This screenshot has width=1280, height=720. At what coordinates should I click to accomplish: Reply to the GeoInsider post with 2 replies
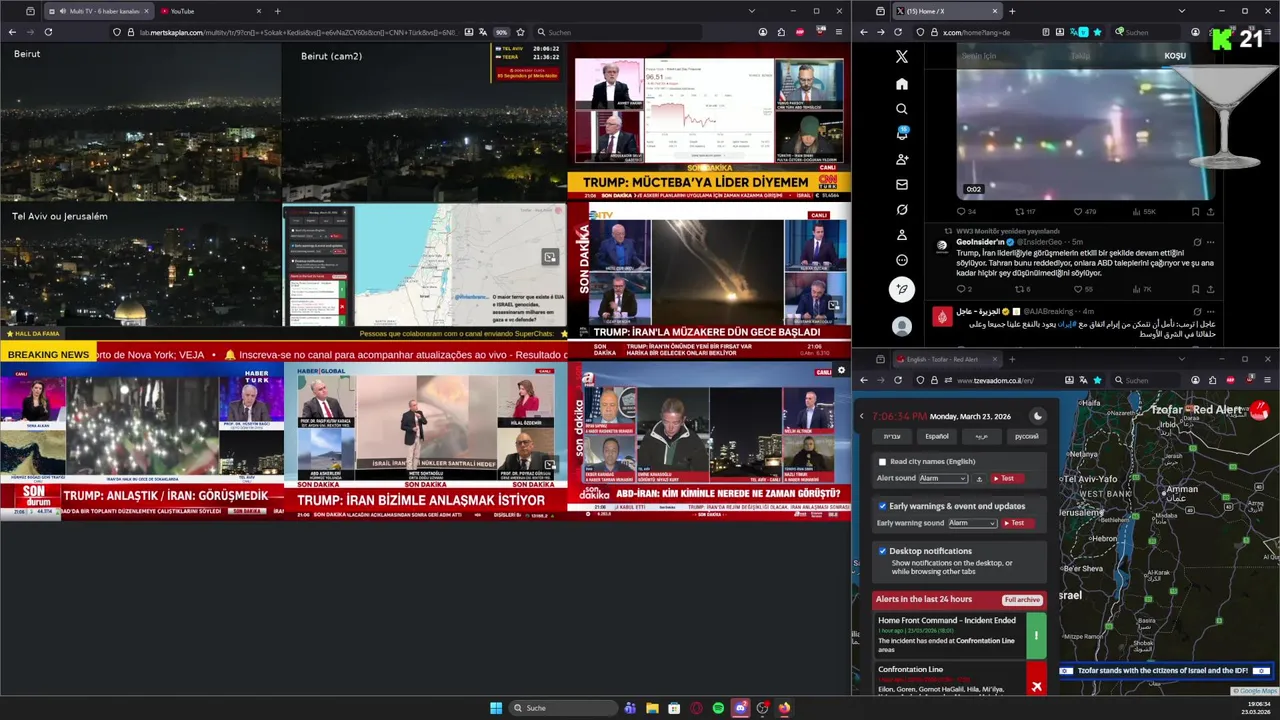pos(961,289)
